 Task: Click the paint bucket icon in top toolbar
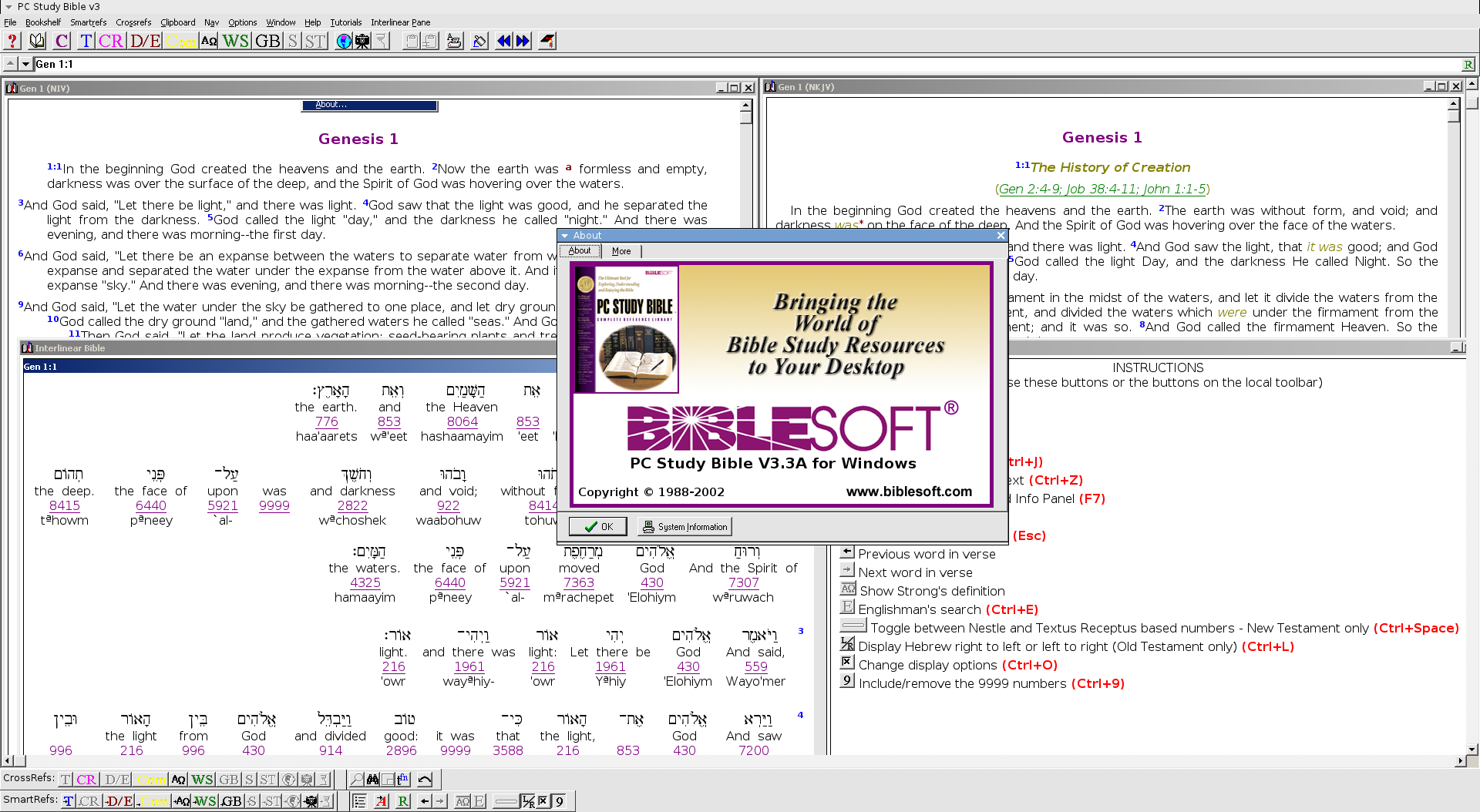(479, 41)
